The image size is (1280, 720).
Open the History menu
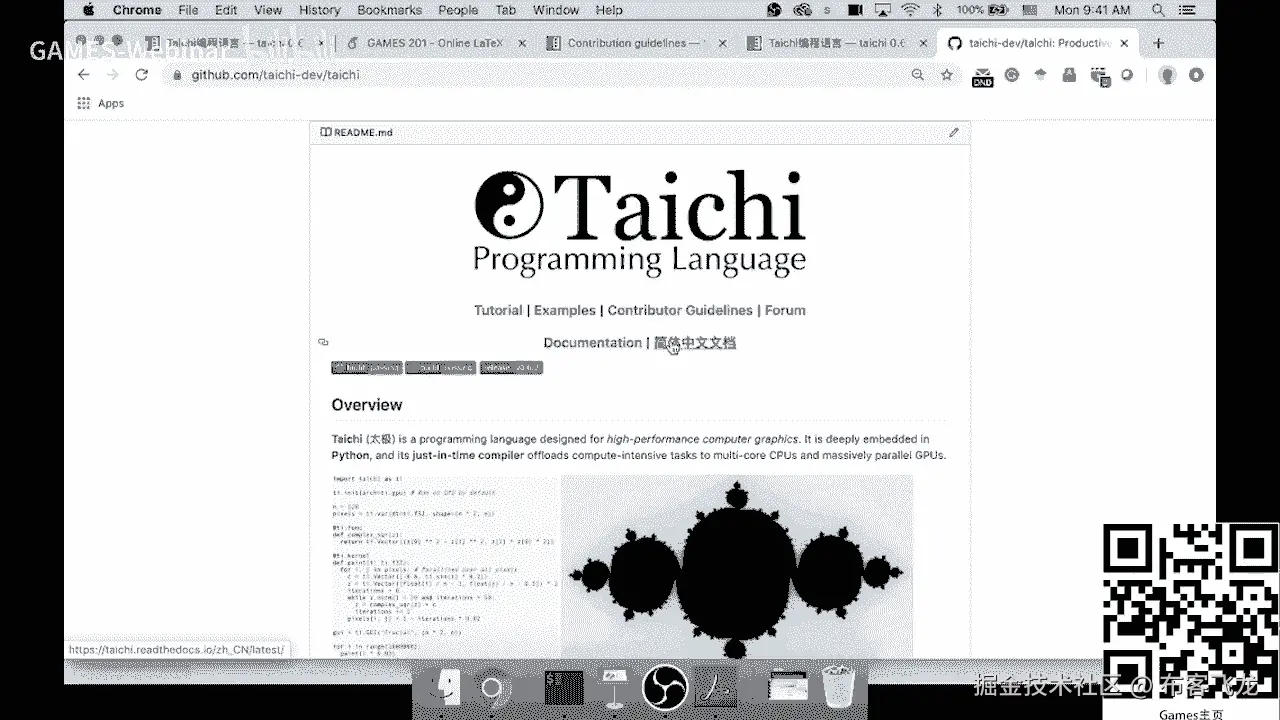319,10
